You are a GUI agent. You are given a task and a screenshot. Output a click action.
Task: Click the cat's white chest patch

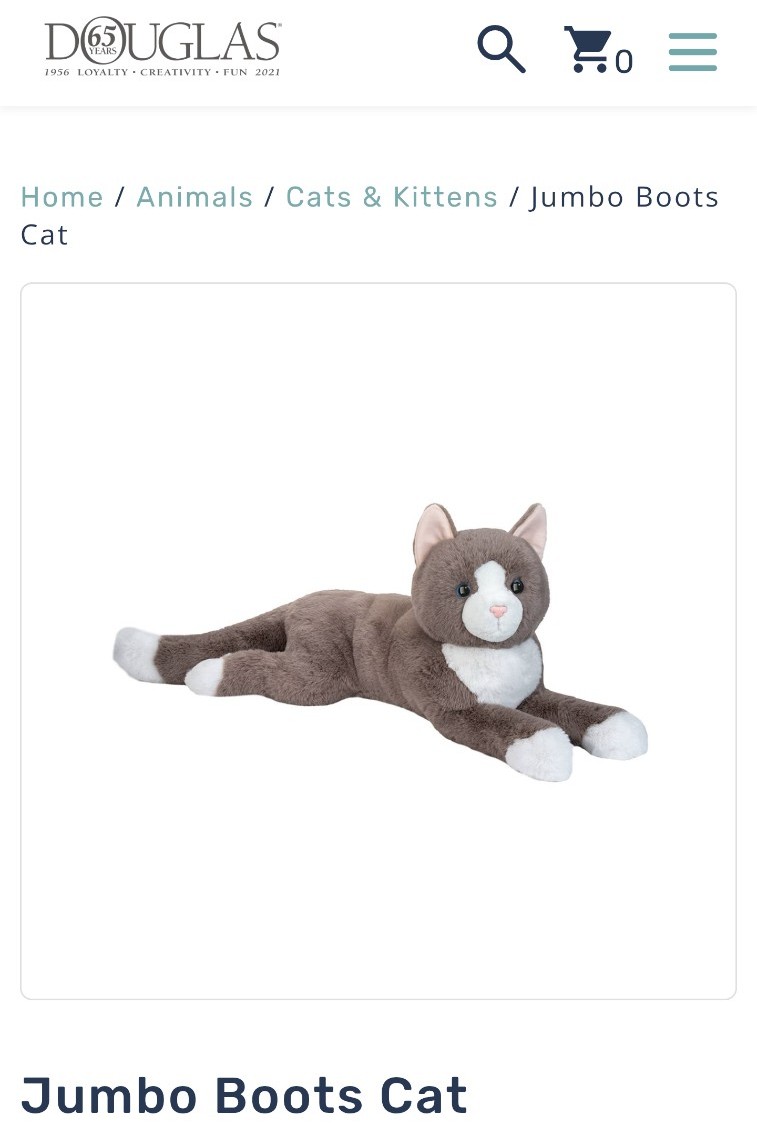[x=494, y=672]
